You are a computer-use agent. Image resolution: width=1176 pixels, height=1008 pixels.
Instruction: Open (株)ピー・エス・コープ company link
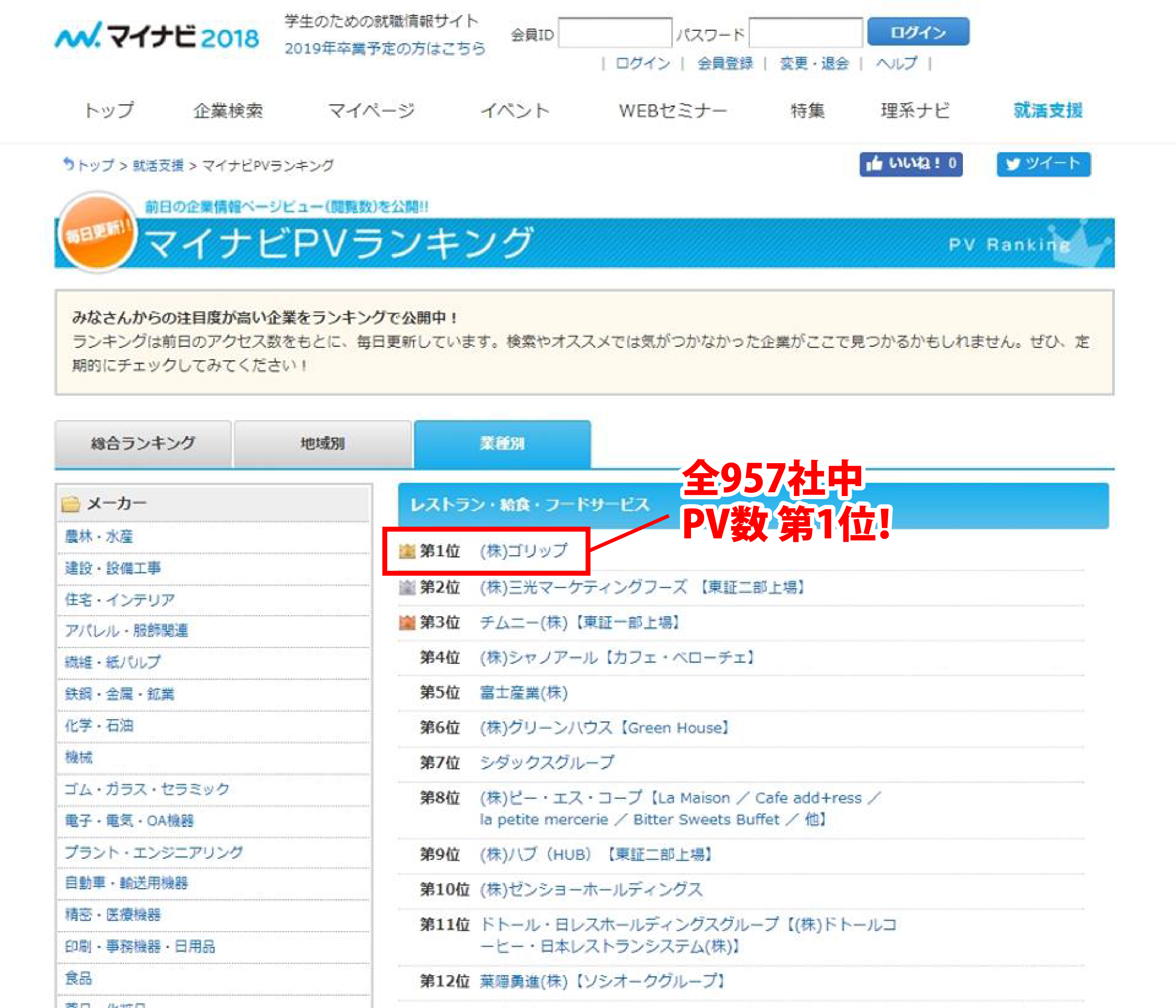tap(680, 808)
